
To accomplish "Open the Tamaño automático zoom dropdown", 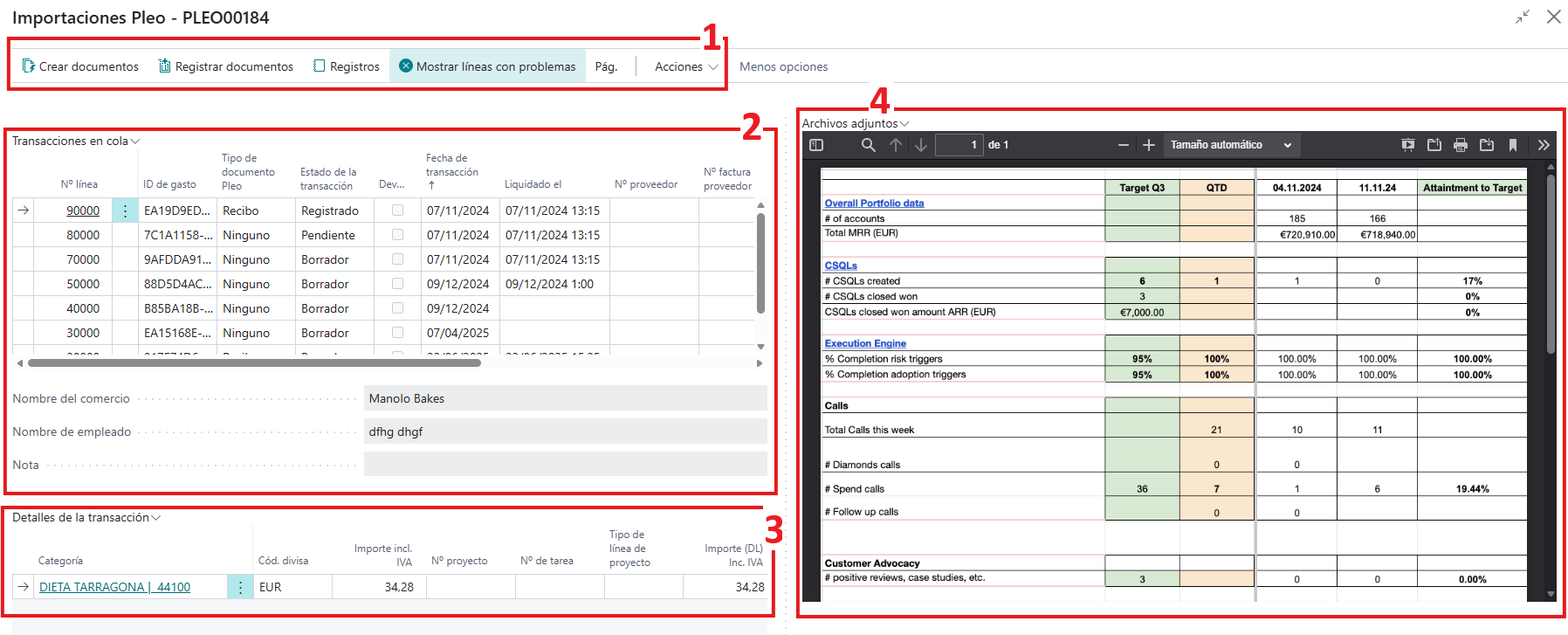I will coord(1231,145).
